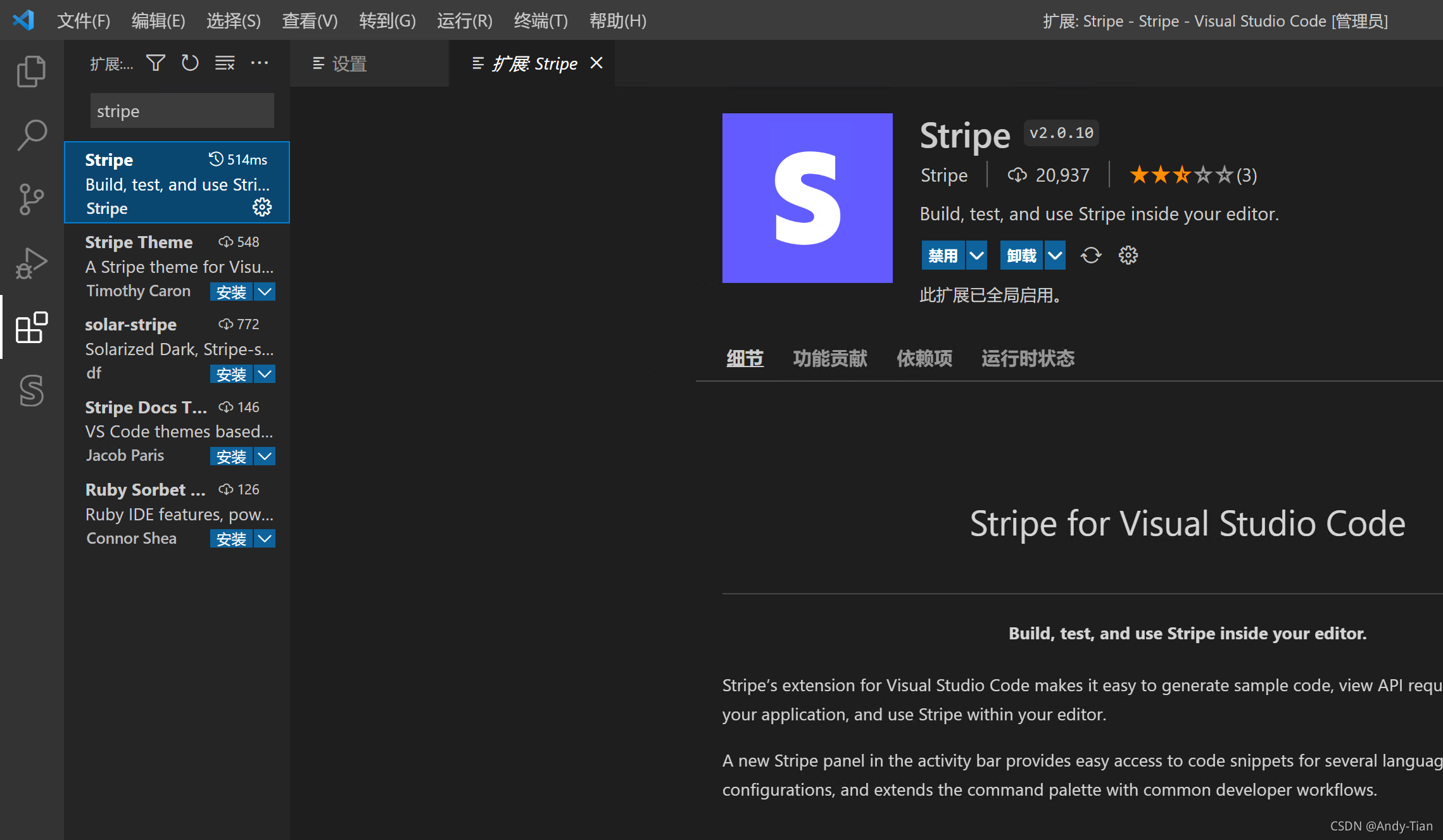Select the 扩展 Stripe editor tab
This screenshot has width=1443, height=840.
[x=531, y=63]
